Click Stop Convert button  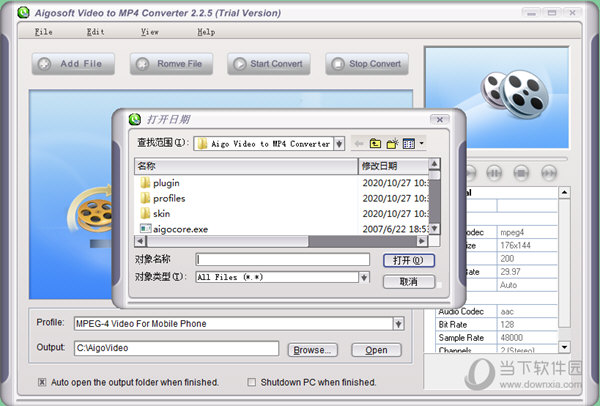[367, 64]
